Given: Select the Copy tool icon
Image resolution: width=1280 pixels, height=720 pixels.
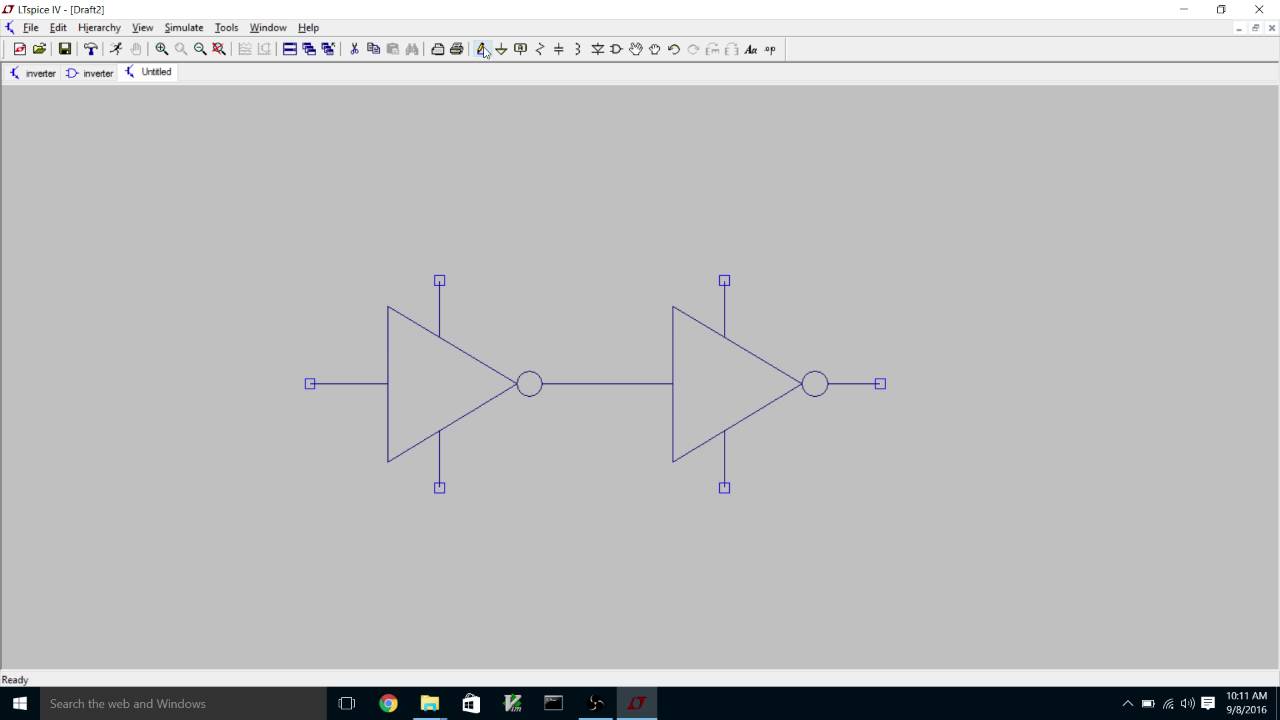Looking at the screenshot, I should [x=373, y=49].
